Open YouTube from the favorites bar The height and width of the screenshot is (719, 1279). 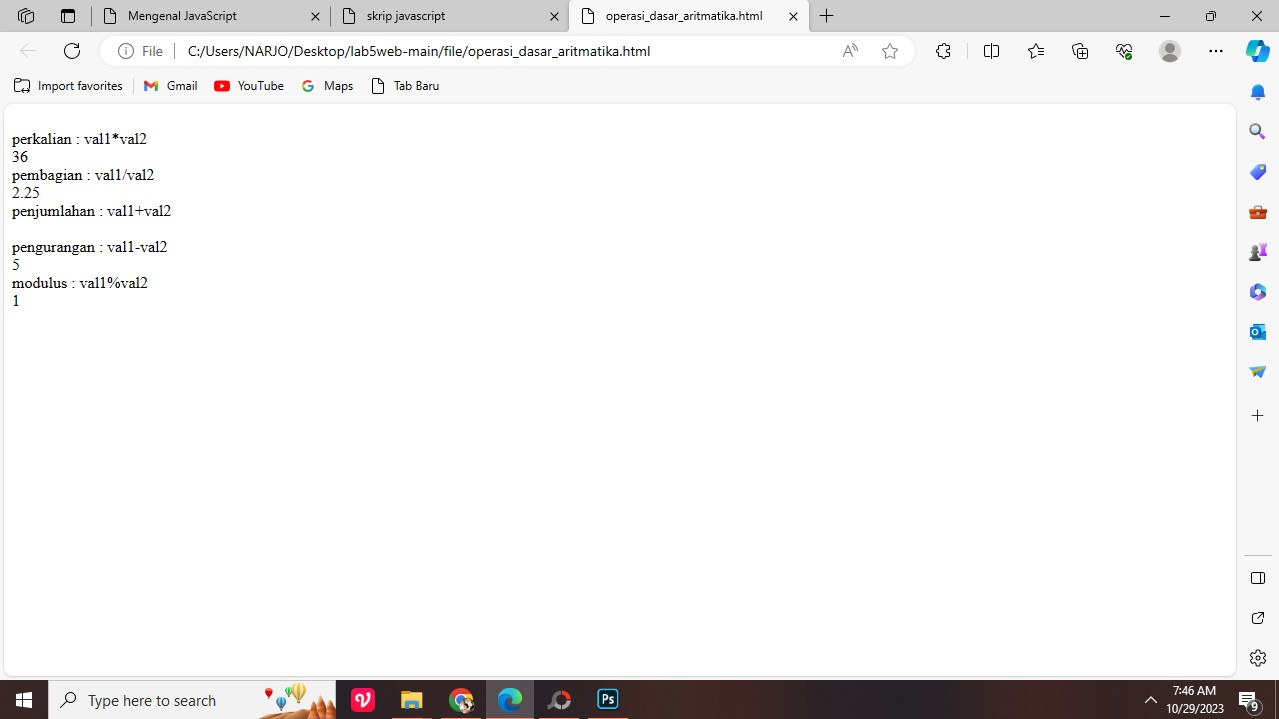click(x=248, y=86)
